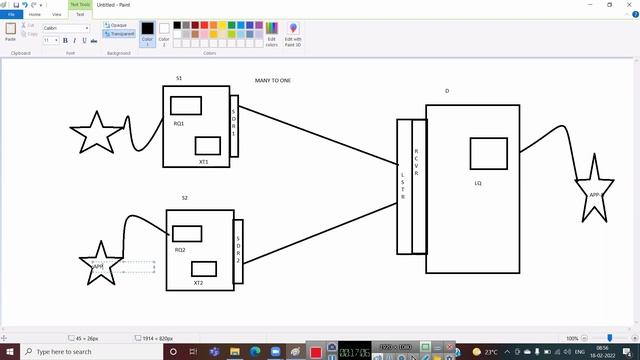This screenshot has height=360, width=640.
Task: Click the taskbar clock and date
Action: click(602, 351)
